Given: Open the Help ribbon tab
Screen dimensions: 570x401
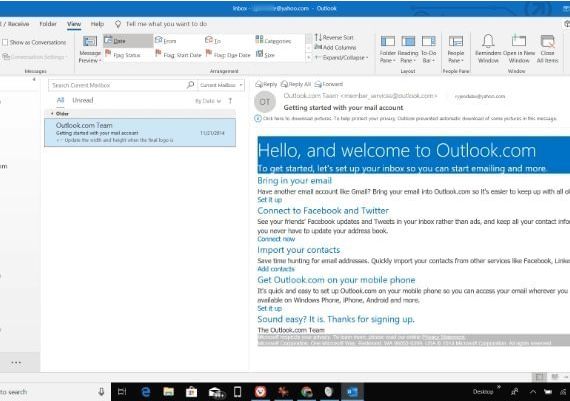Looking at the screenshot, I should click(x=97, y=24).
